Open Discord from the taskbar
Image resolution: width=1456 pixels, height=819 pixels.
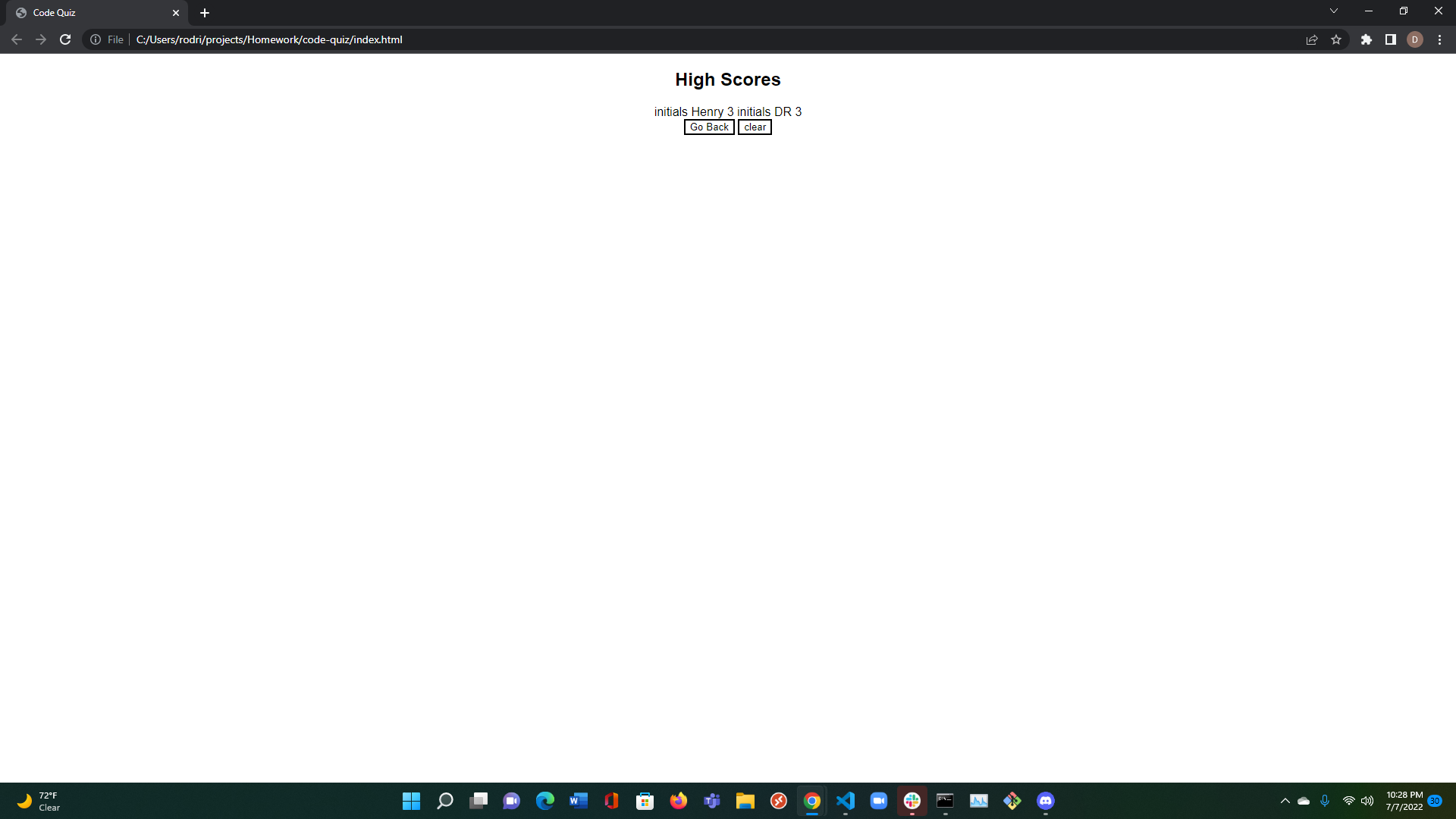[1045, 801]
